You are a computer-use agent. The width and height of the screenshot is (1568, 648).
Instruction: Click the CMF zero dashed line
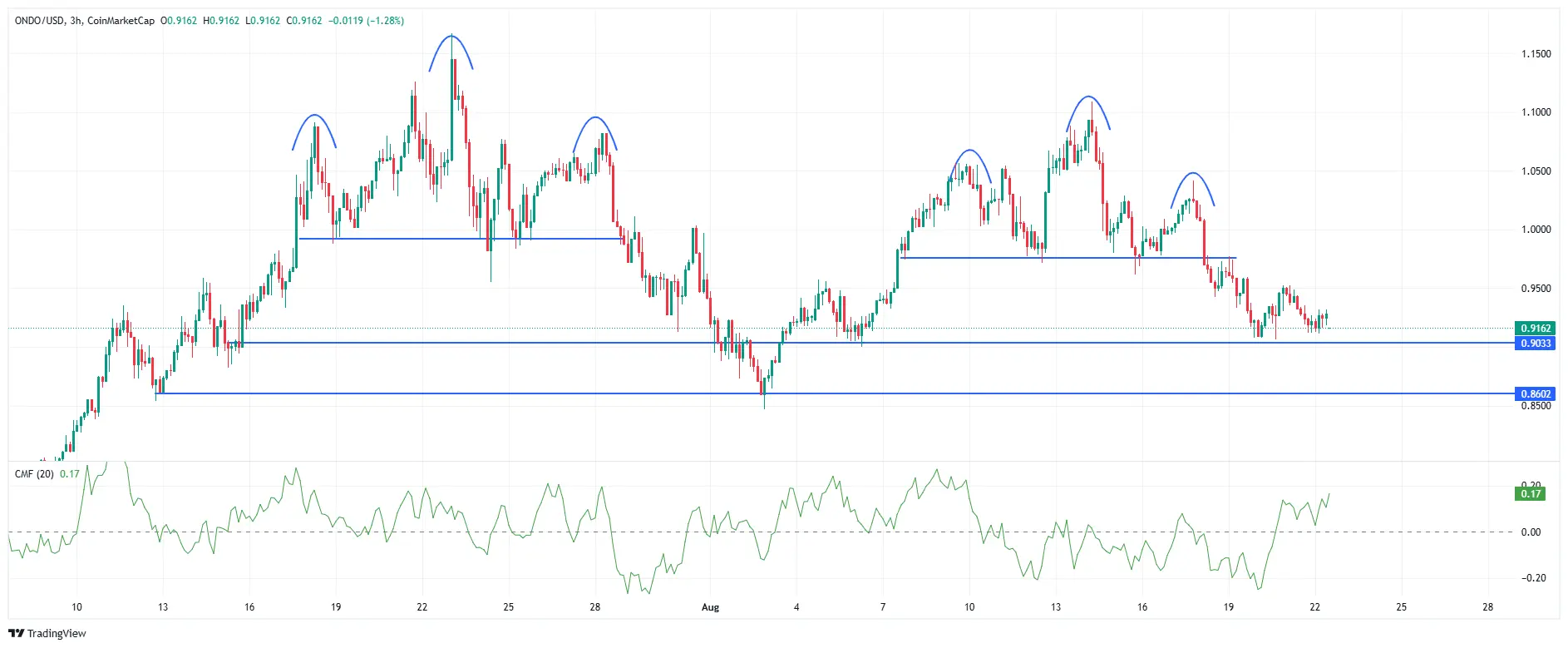tap(761, 532)
